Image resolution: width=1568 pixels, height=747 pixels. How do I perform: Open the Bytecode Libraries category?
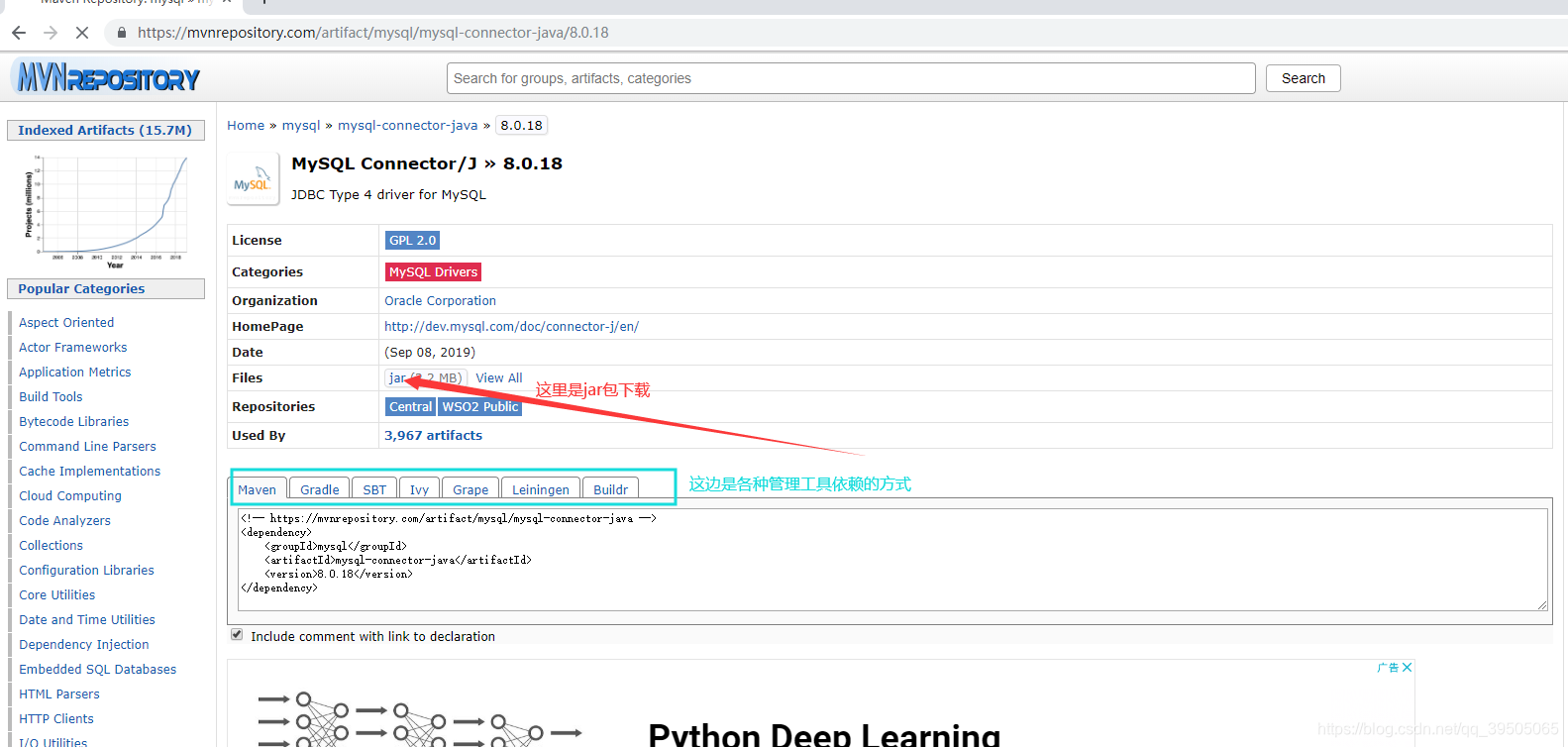74,422
